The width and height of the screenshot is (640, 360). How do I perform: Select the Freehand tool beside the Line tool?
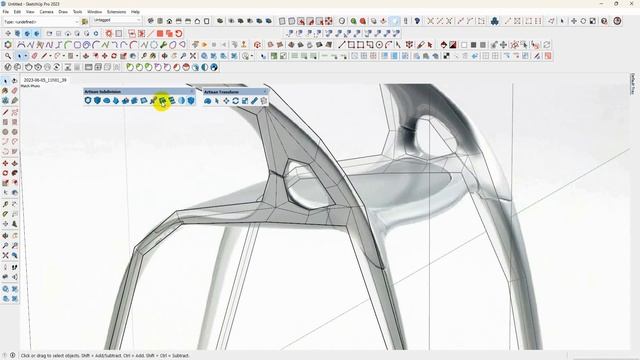(x=15, y=112)
